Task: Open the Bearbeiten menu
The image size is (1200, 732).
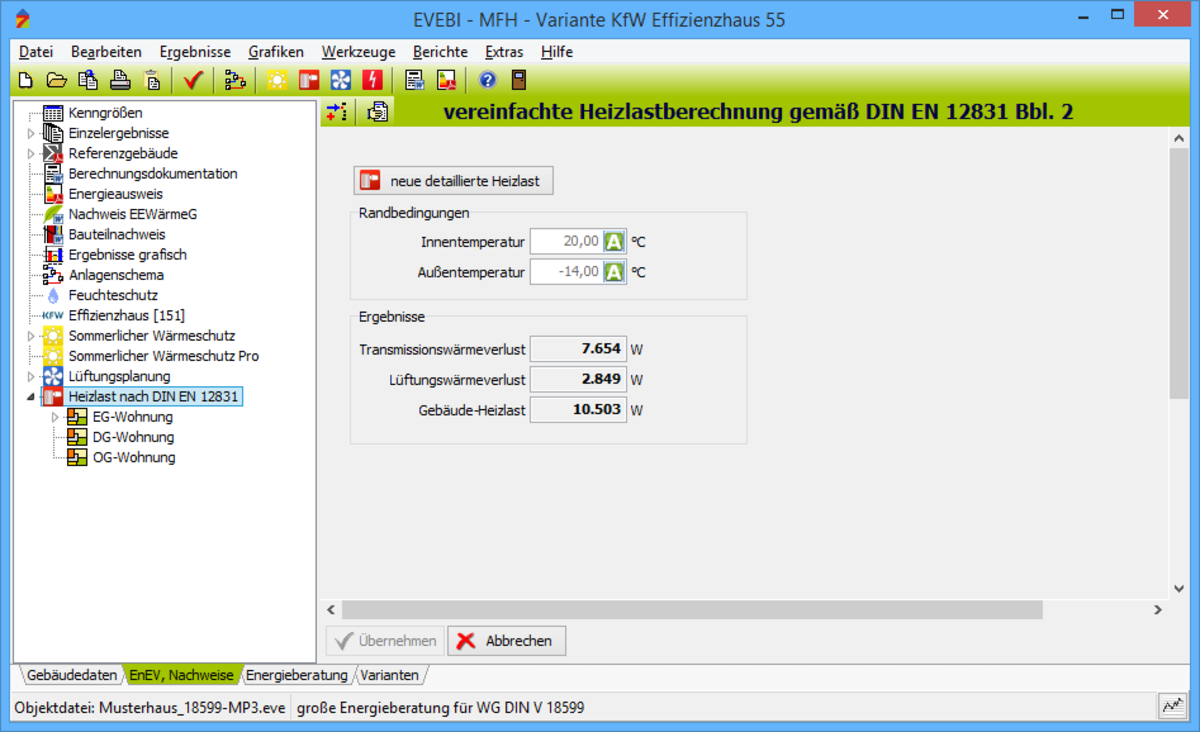Action: tap(106, 52)
